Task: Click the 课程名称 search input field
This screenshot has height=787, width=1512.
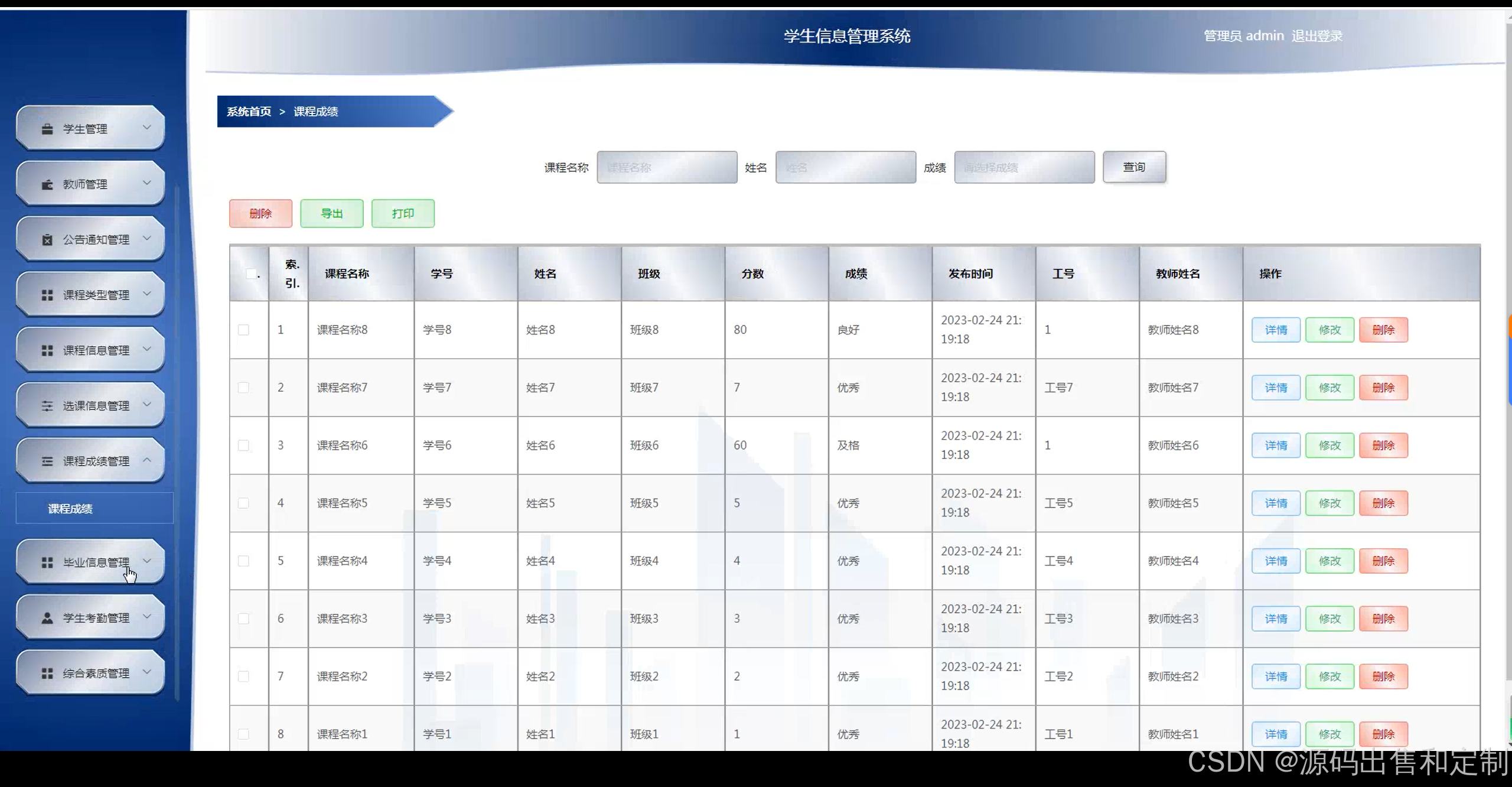Action: pos(667,167)
